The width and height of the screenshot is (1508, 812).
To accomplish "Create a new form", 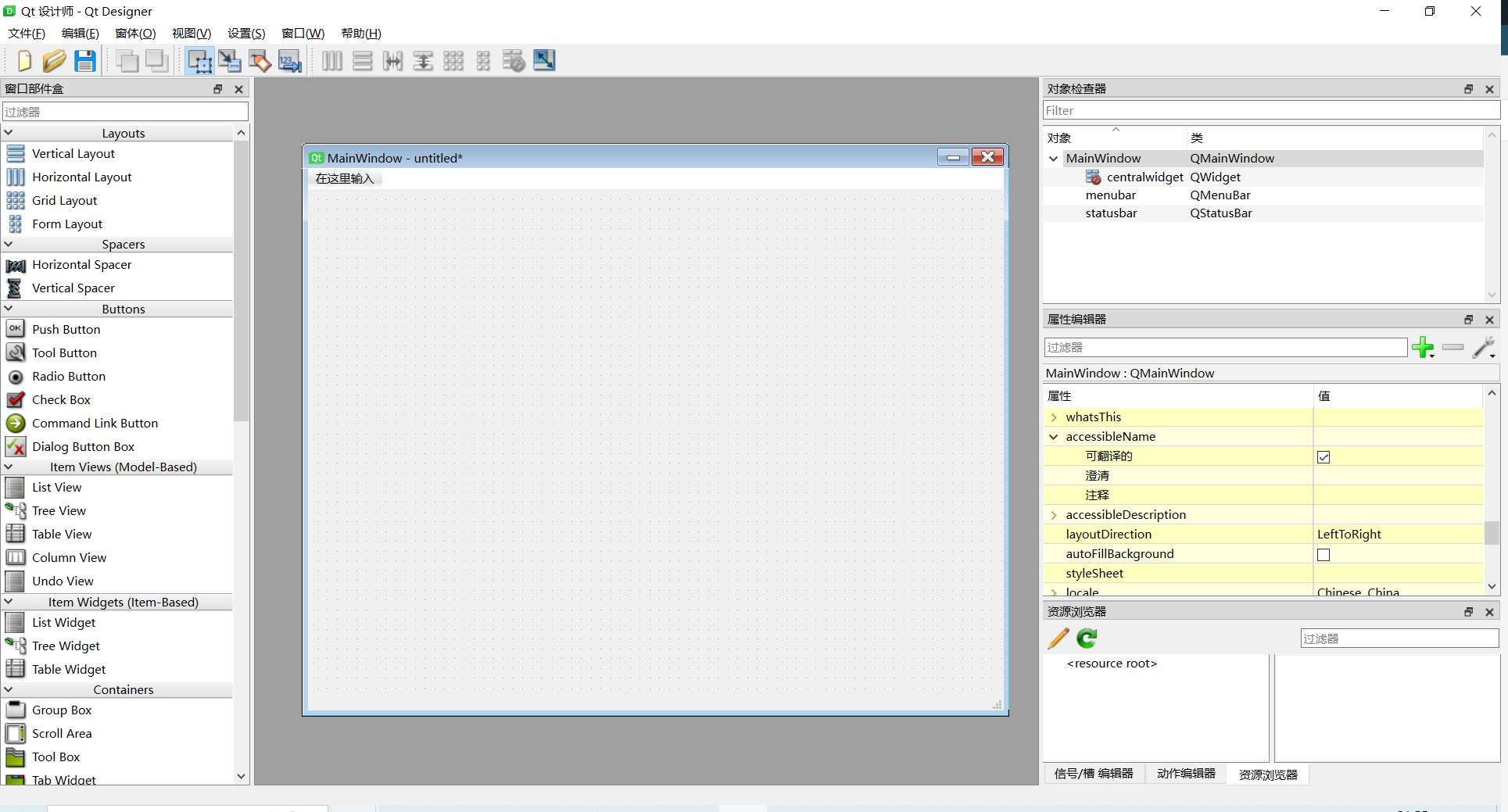I will tap(23, 60).
